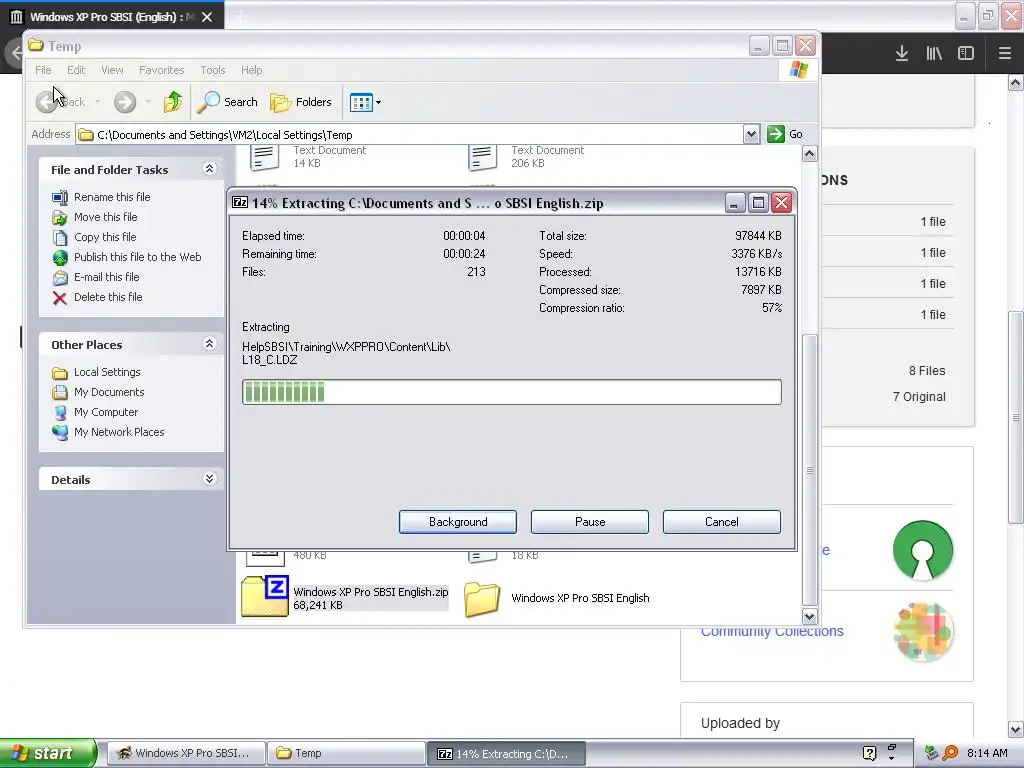The image size is (1024, 768).
Task: Go up one folder level
Action: coord(173,102)
